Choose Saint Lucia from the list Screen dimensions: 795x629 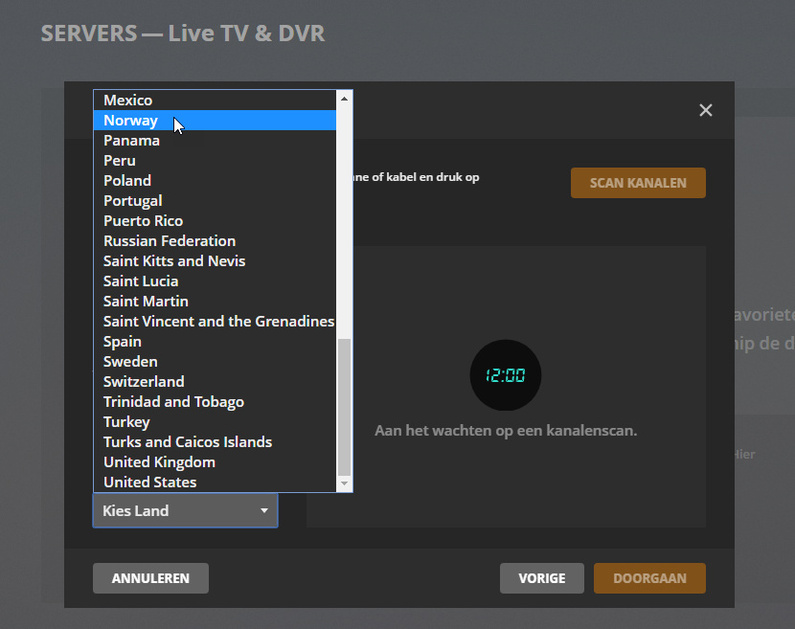click(215, 281)
